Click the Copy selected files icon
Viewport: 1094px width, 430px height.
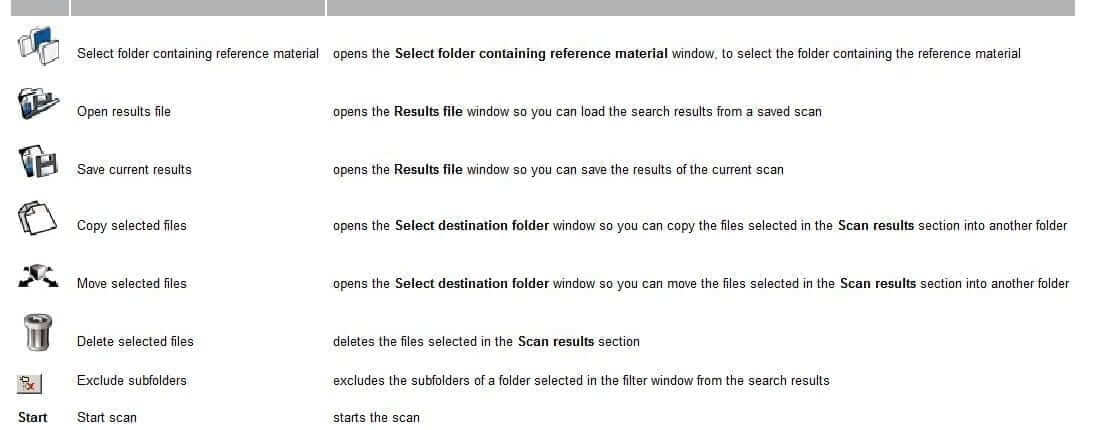click(x=36, y=218)
